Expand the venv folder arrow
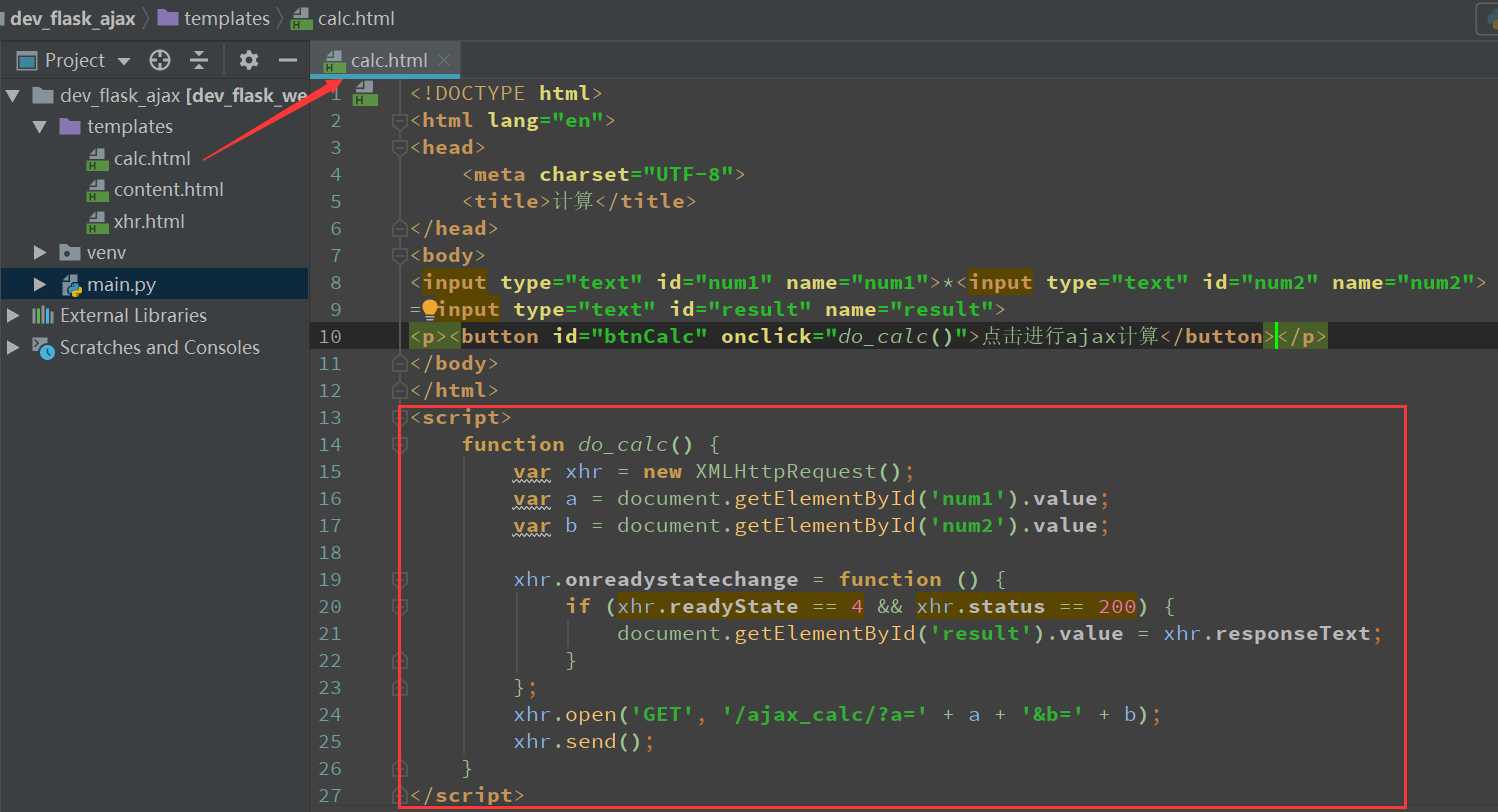This screenshot has height=812, width=1498. click(x=40, y=253)
